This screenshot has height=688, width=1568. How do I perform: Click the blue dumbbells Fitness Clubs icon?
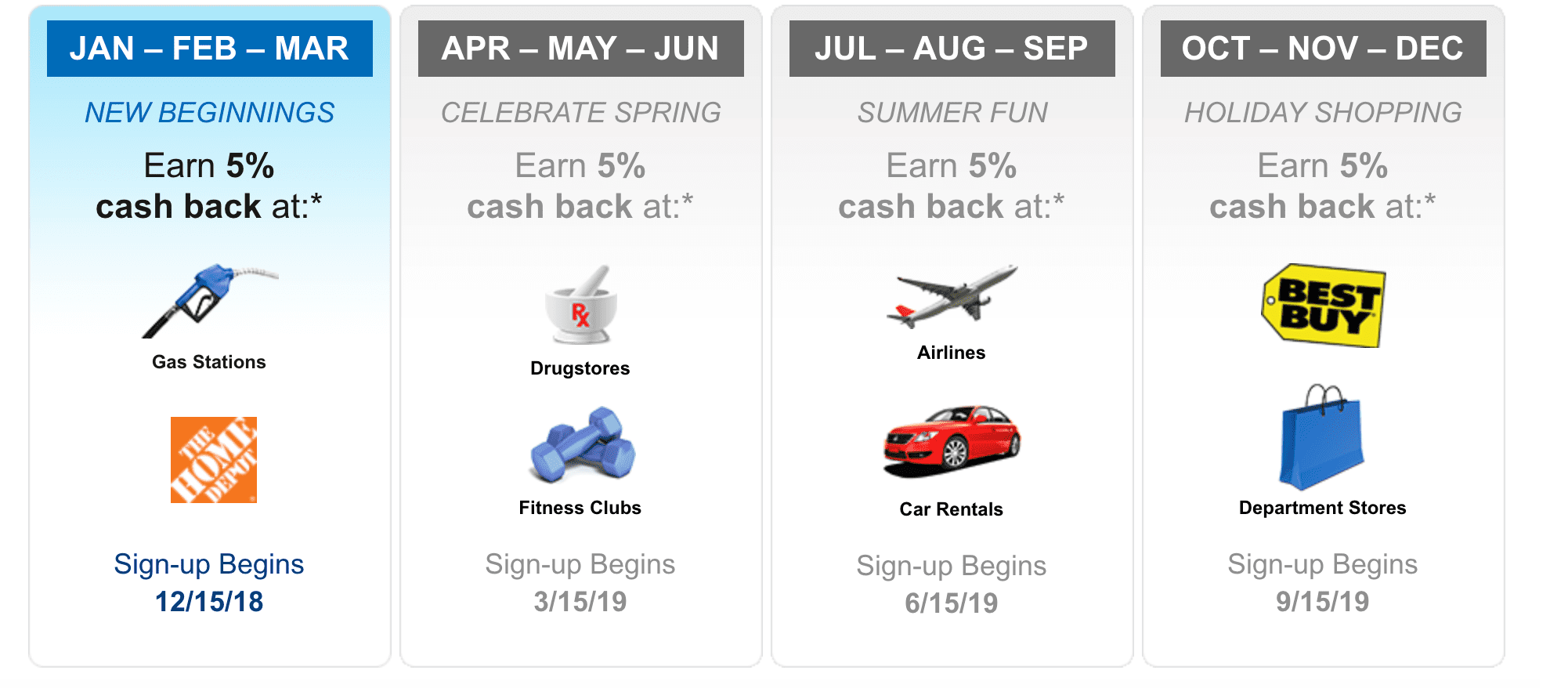[x=582, y=444]
